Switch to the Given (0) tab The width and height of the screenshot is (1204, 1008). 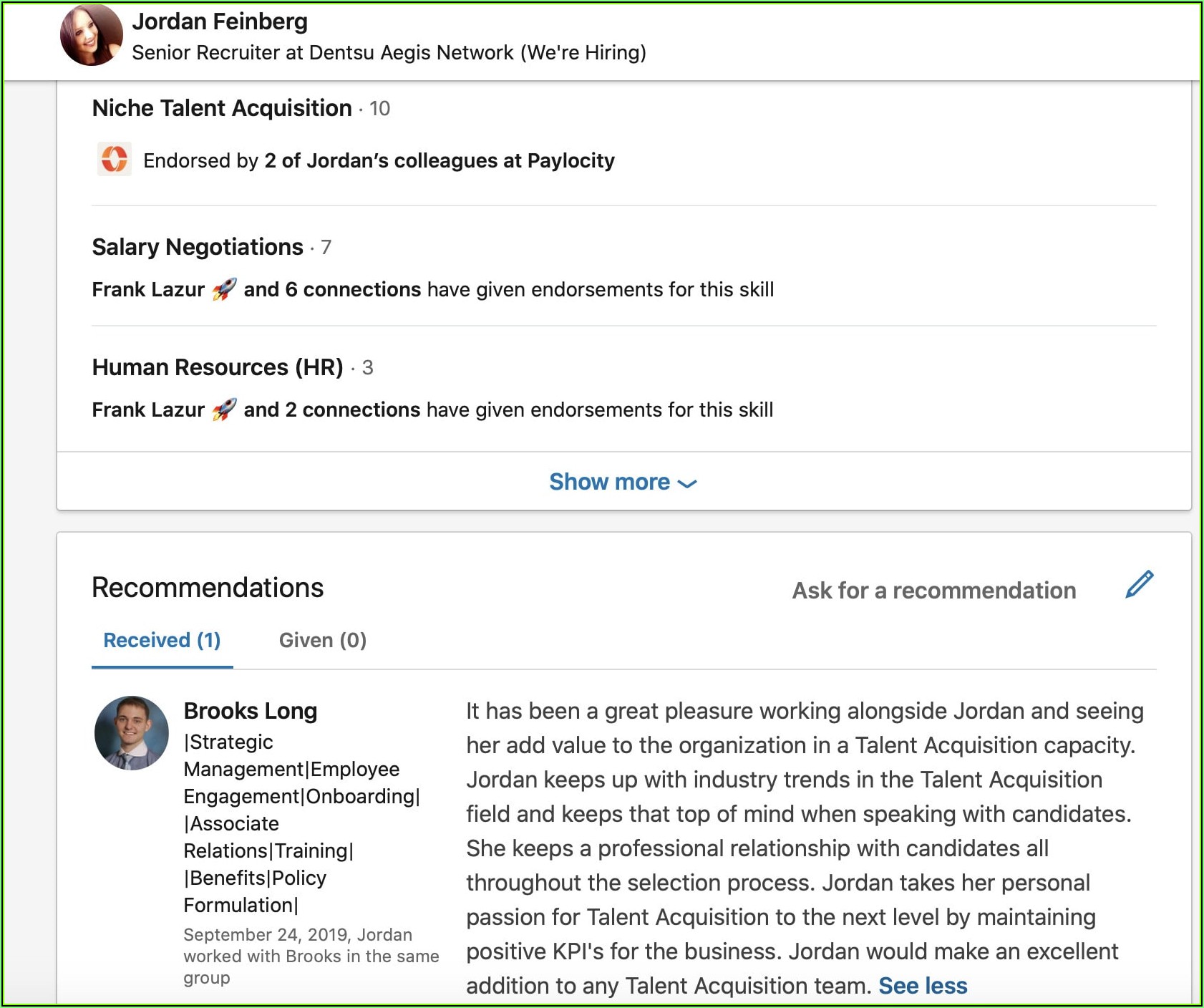pyautogui.click(x=323, y=640)
